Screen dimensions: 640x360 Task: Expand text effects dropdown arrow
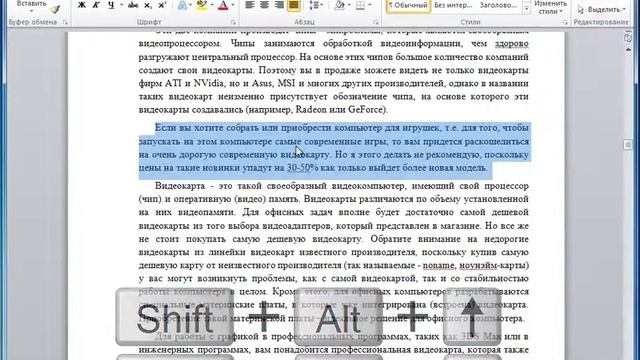click(x=191, y=5)
